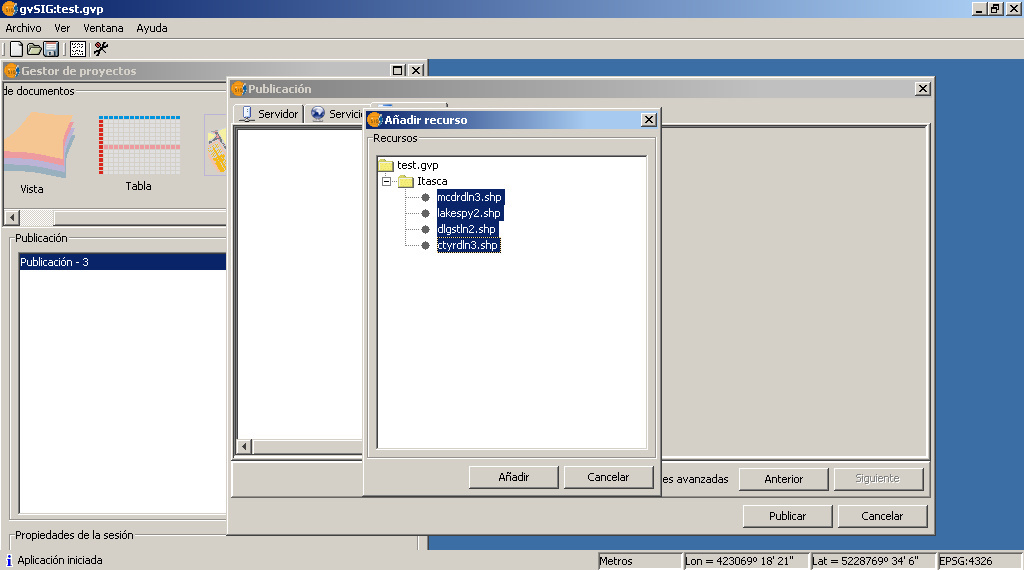Click the New project toolbar icon
This screenshot has width=1024, height=570.
[x=16, y=49]
